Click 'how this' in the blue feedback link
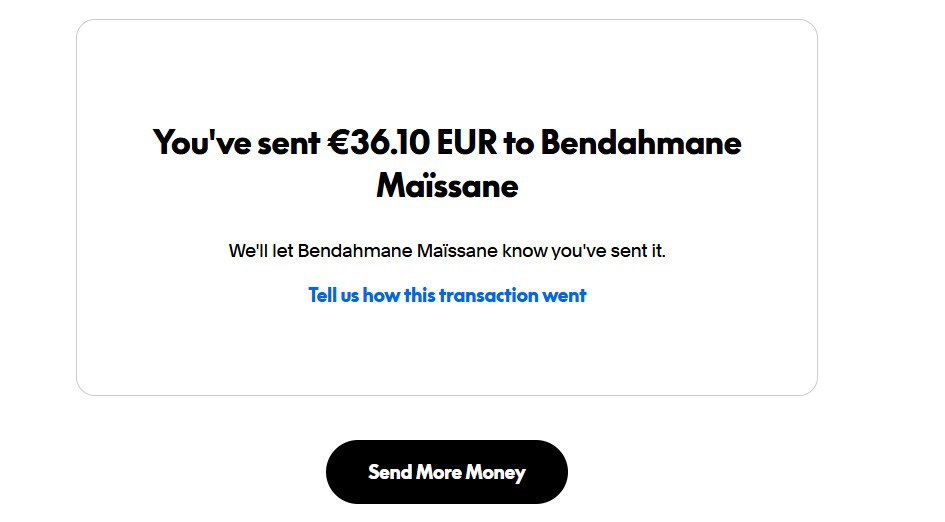The height and width of the screenshot is (522, 945). pyautogui.click(x=399, y=295)
